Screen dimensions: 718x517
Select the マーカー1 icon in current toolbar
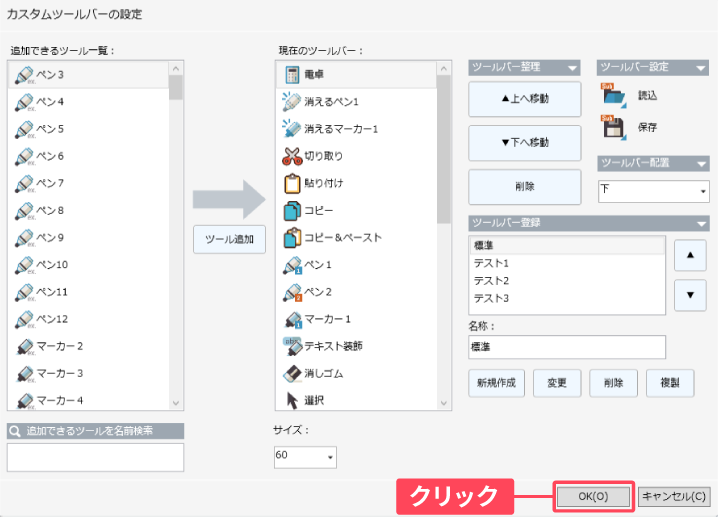[x=293, y=320]
